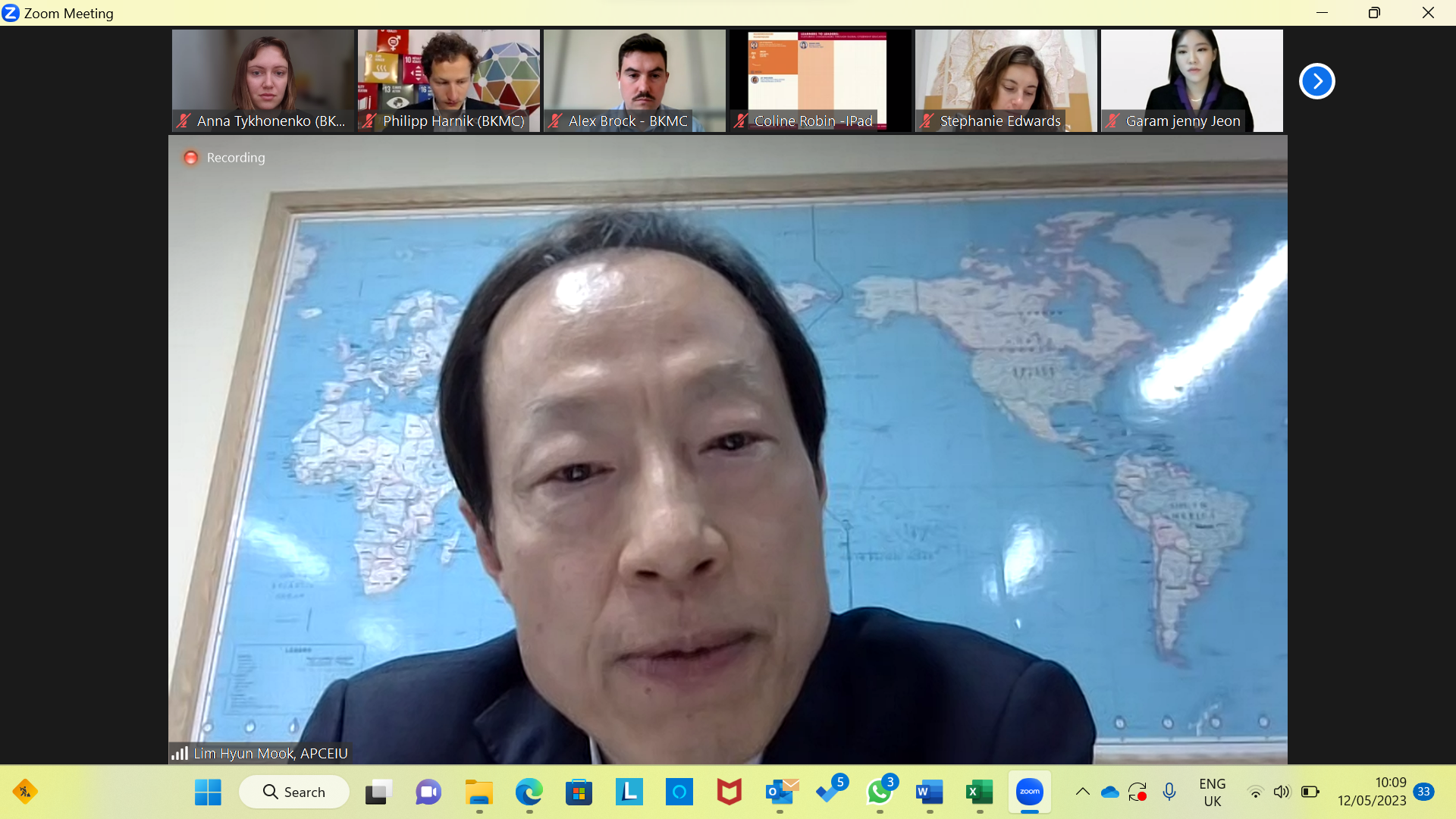Toggle the system tray microphone icon
This screenshot has height=819, width=1456.
tap(1169, 792)
